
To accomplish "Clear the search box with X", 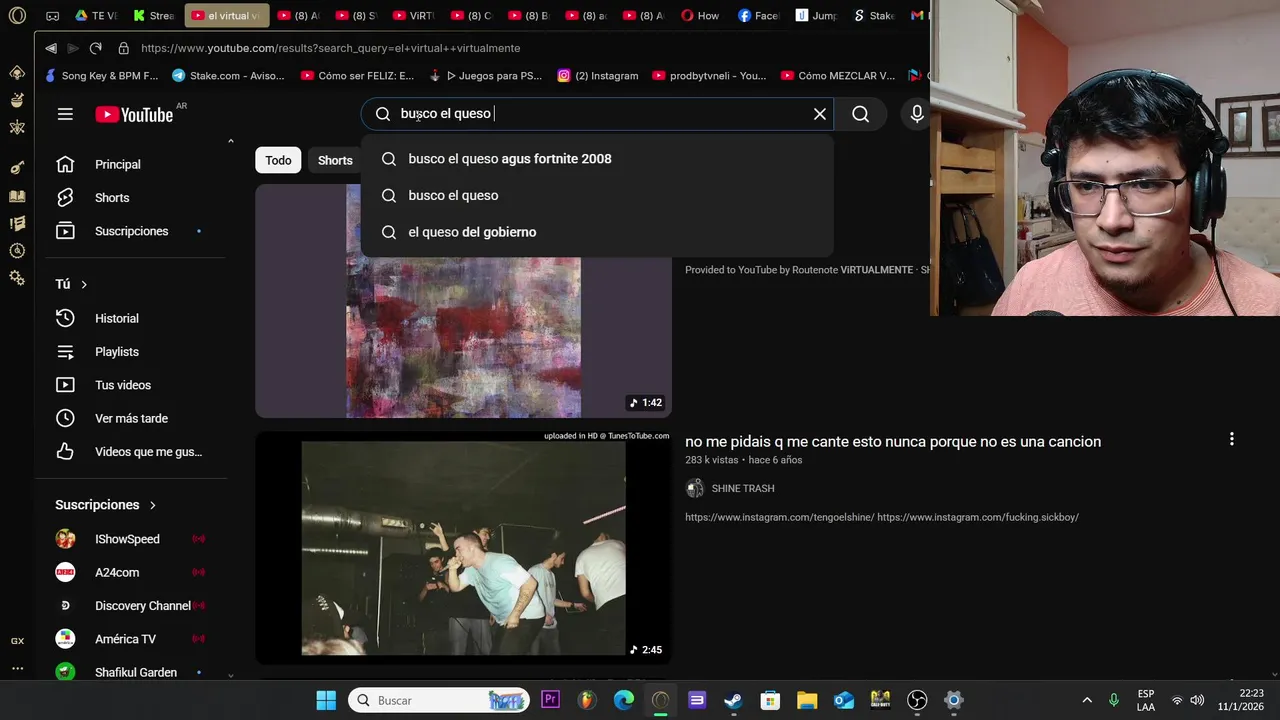I will tap(820, 114).
